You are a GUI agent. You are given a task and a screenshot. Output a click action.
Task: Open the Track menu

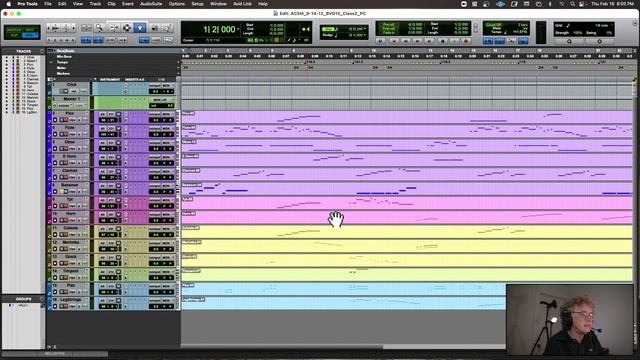click(x=95, y=4)
